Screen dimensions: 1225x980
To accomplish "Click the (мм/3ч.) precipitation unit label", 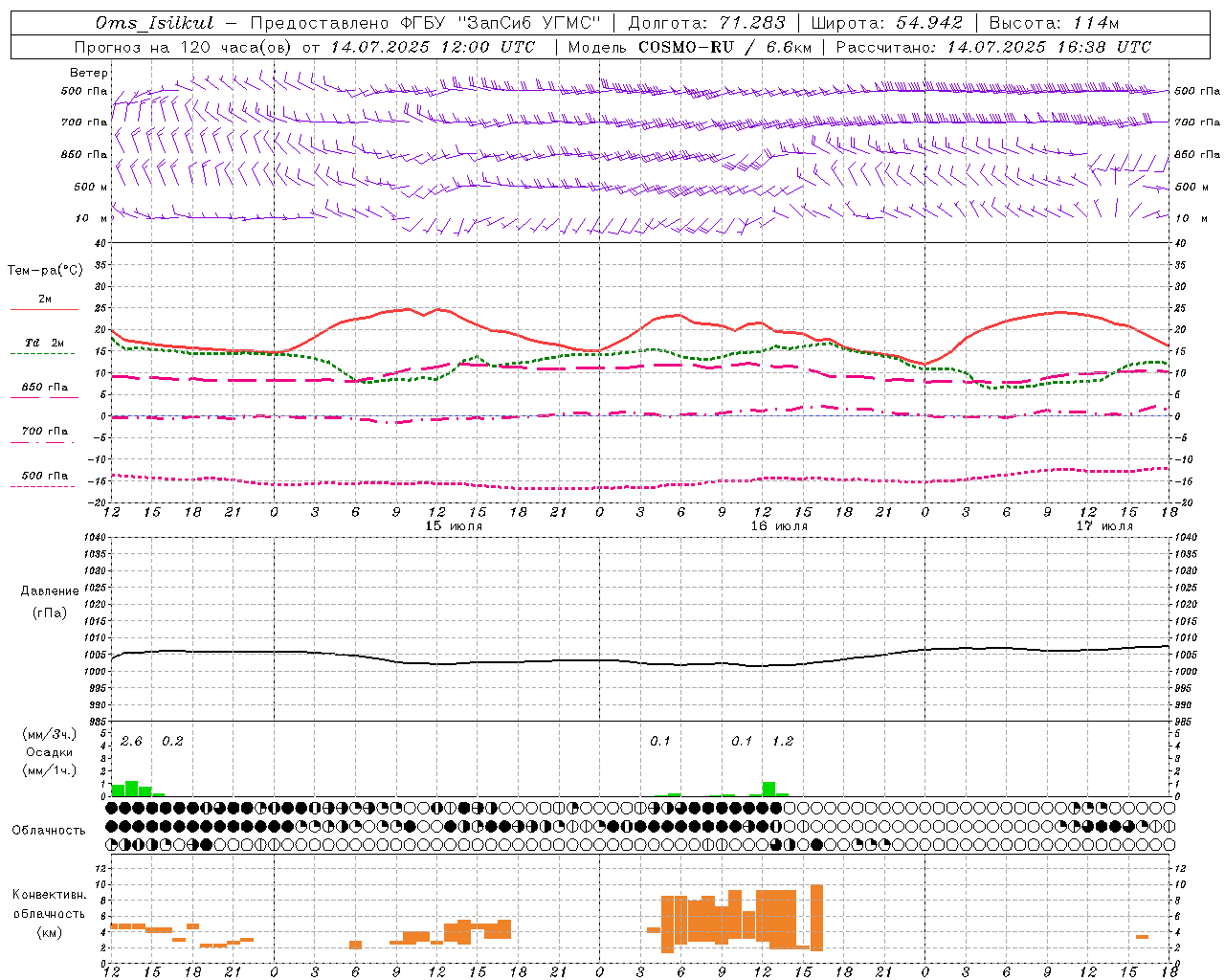I will [49, 734].
